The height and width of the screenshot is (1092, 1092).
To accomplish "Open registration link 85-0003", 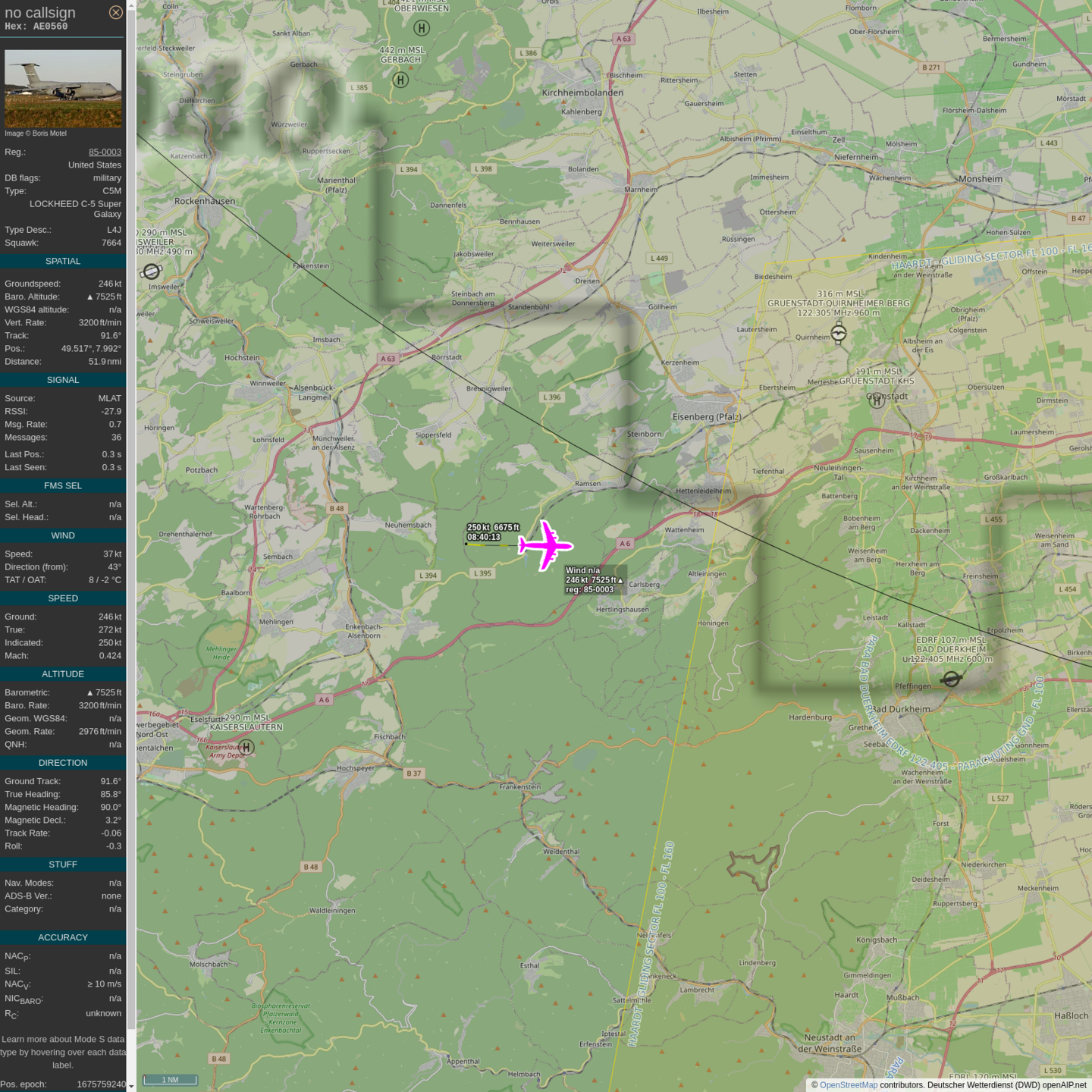I will click(105, 152).
